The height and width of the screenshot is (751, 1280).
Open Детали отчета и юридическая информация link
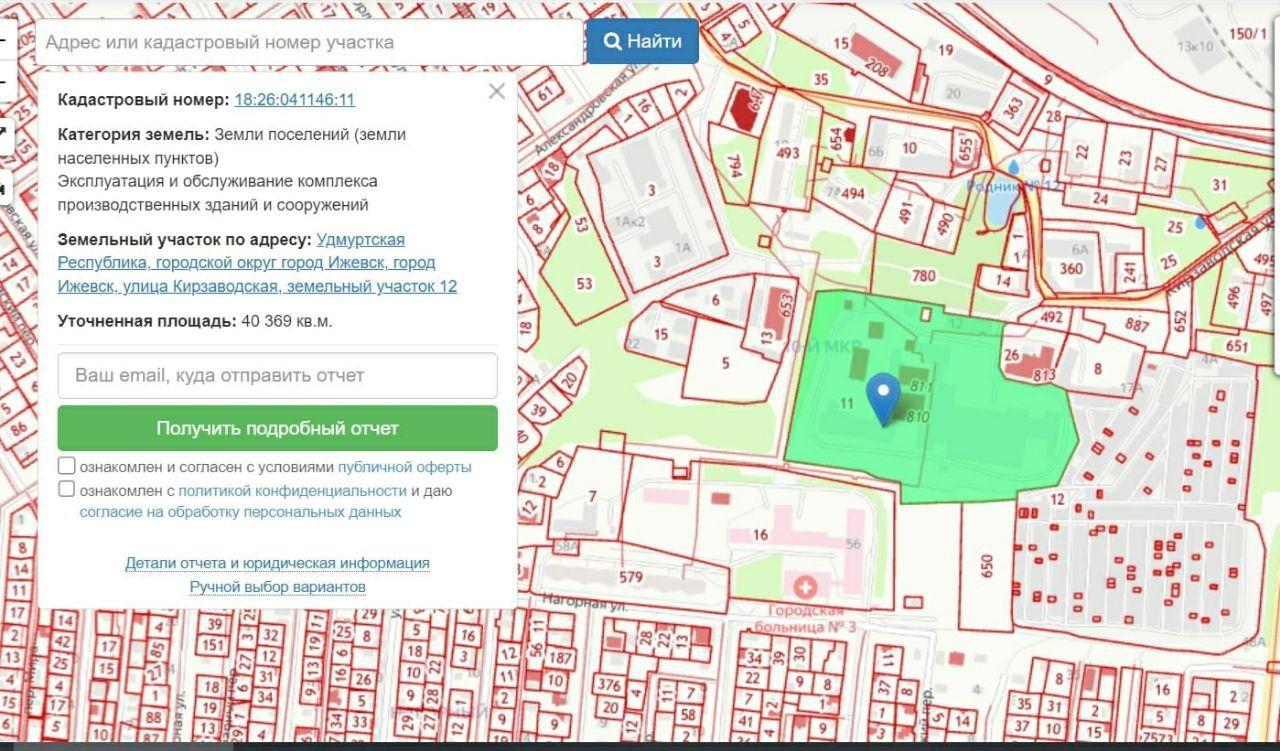[x=277, y=563]
